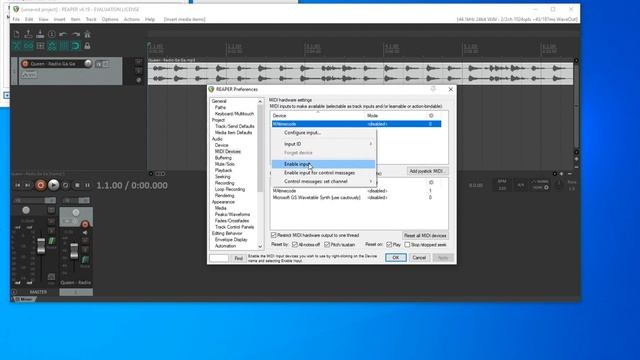Toggle ripple editing toolbar icon

40,46
